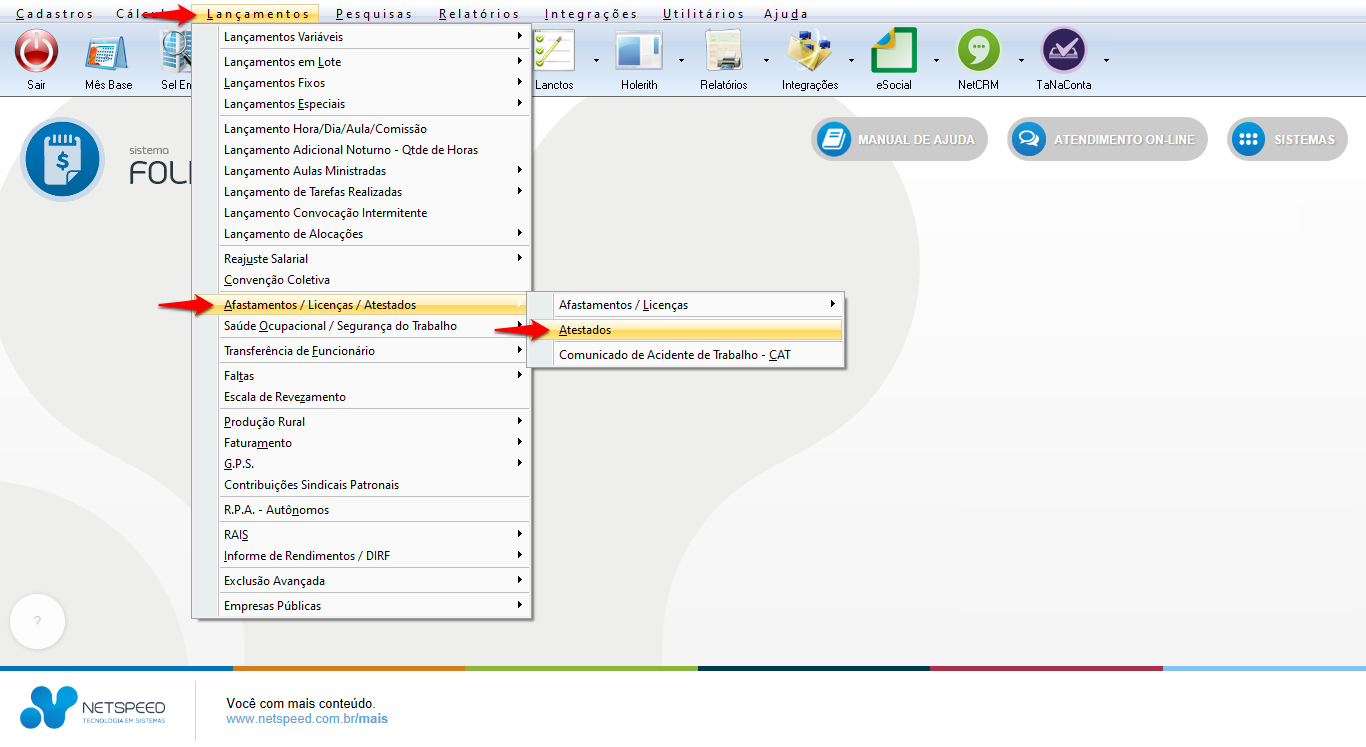Open the Integrações folder icon
Image resolution: width=1366 pixels, height=747 pixels.
pos(809,52)
